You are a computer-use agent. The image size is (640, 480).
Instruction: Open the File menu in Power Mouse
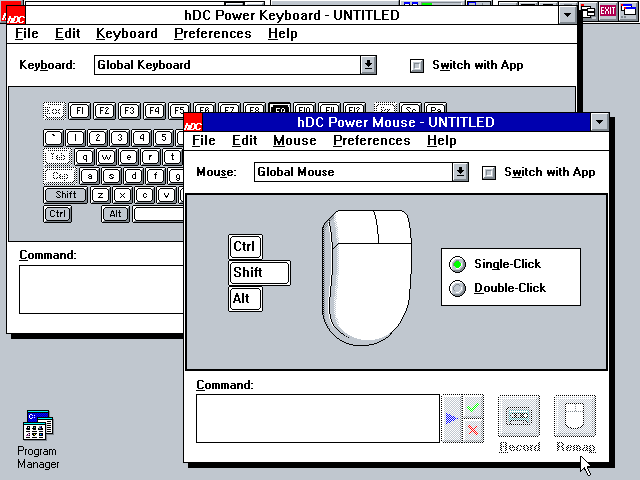tap(204, 140)
